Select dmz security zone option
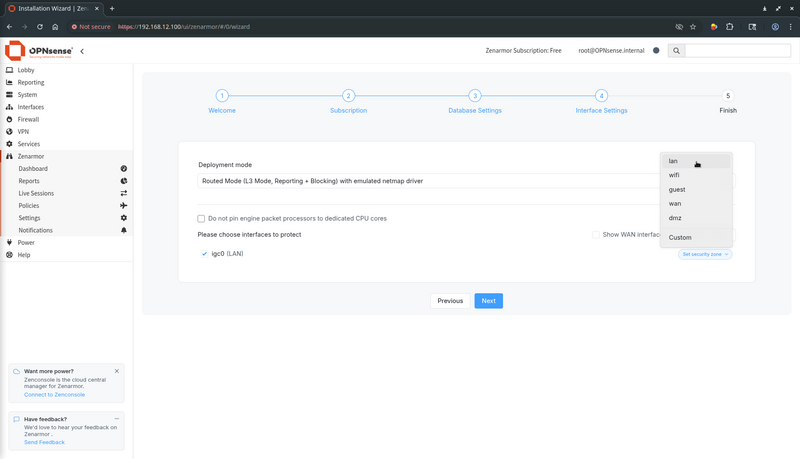The image size is (800, 459). coord(696,218)
